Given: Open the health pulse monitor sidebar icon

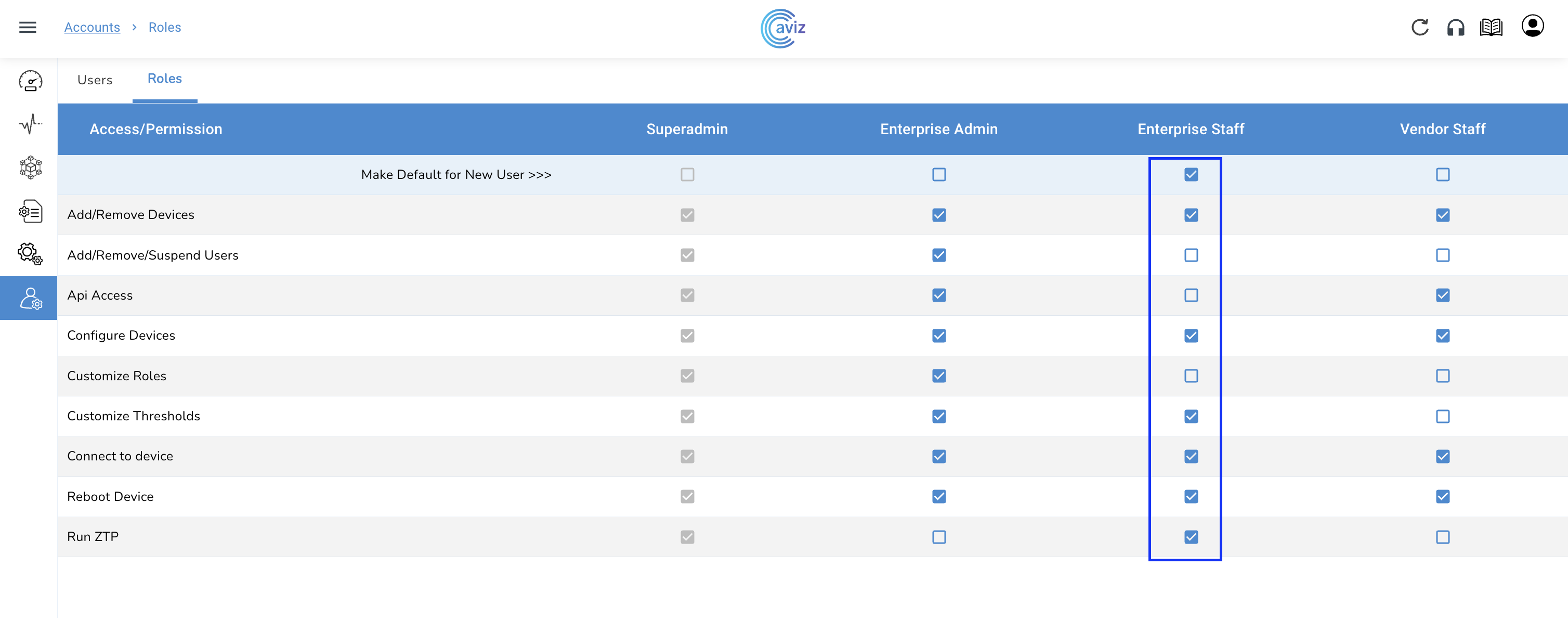Looking at the screenshot, I should 30,124.
